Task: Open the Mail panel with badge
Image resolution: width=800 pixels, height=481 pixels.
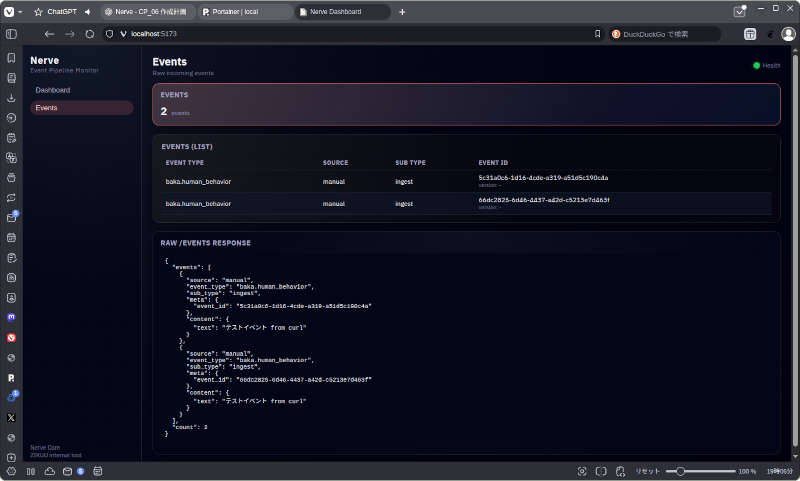Action: pos(11,217)
